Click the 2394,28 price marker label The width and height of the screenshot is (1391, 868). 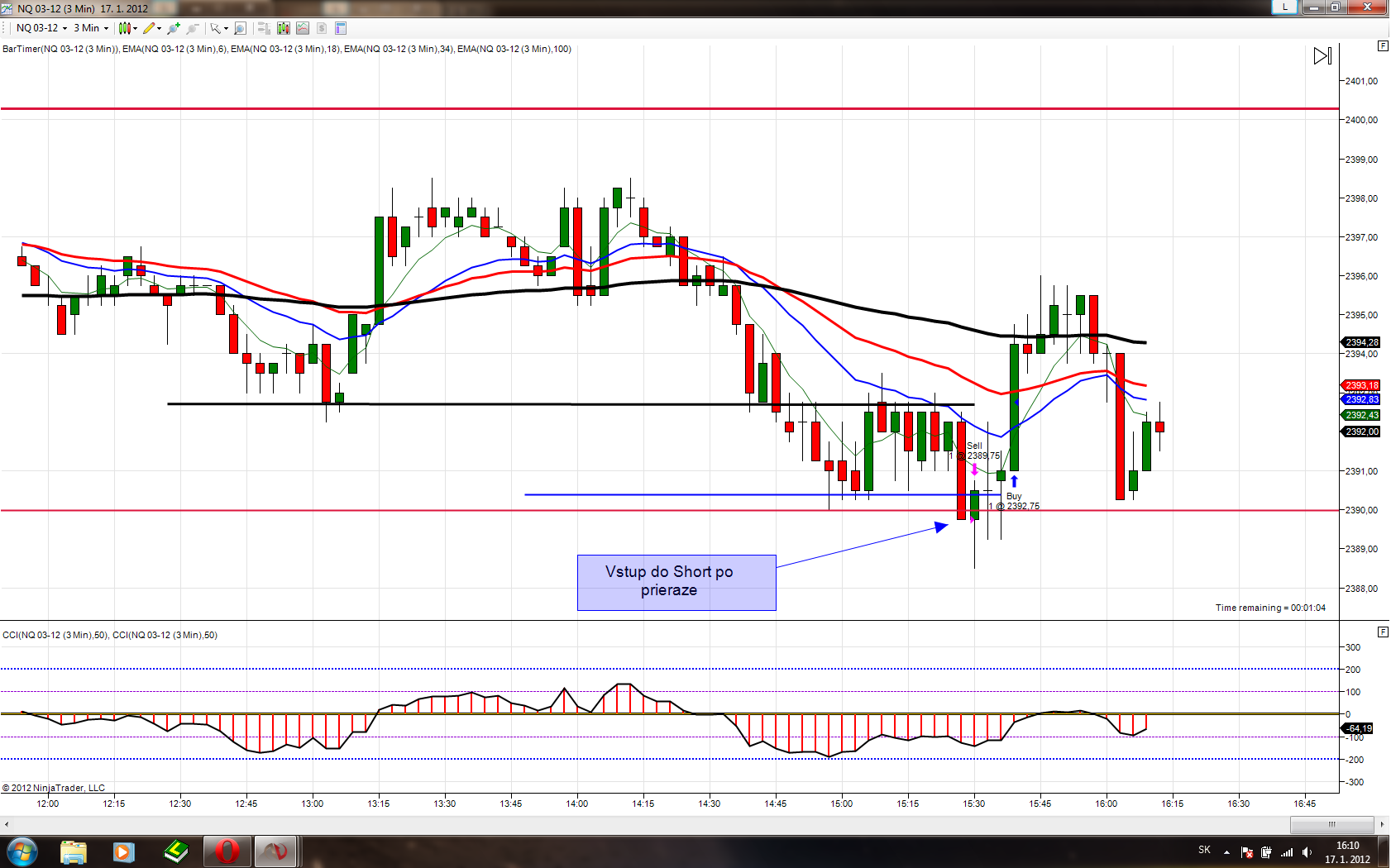coord(1360,342)
